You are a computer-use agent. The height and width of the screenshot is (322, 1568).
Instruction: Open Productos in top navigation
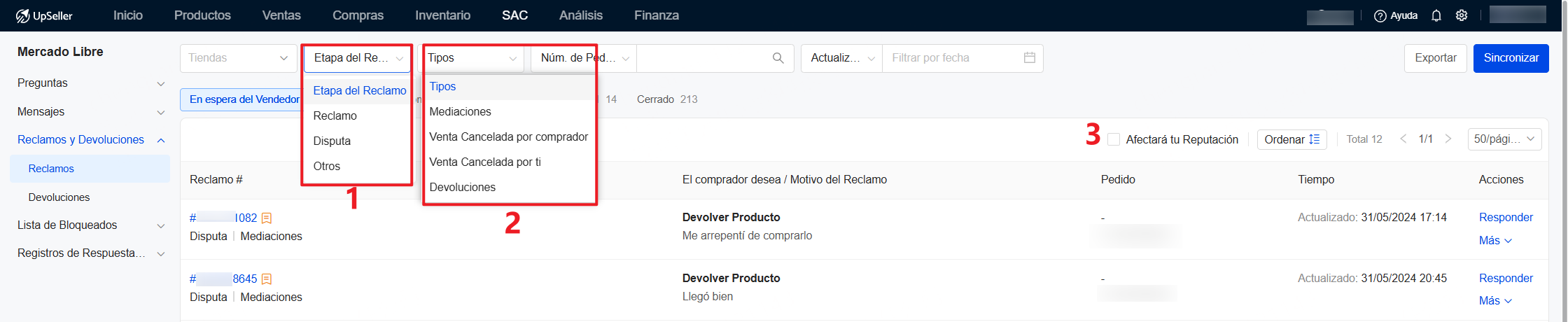202,15
